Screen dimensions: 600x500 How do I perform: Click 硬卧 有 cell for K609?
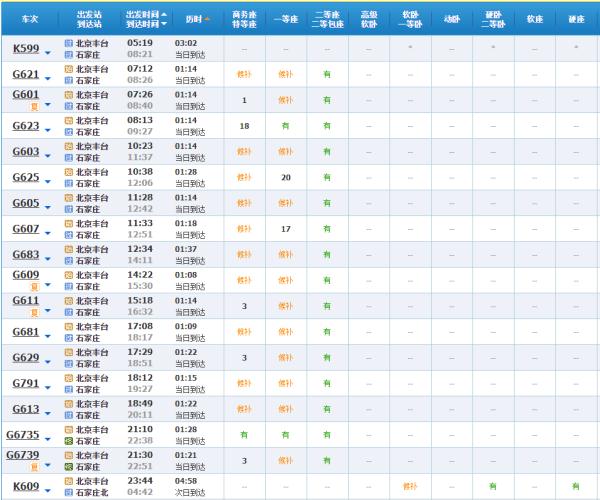[493, 486]
